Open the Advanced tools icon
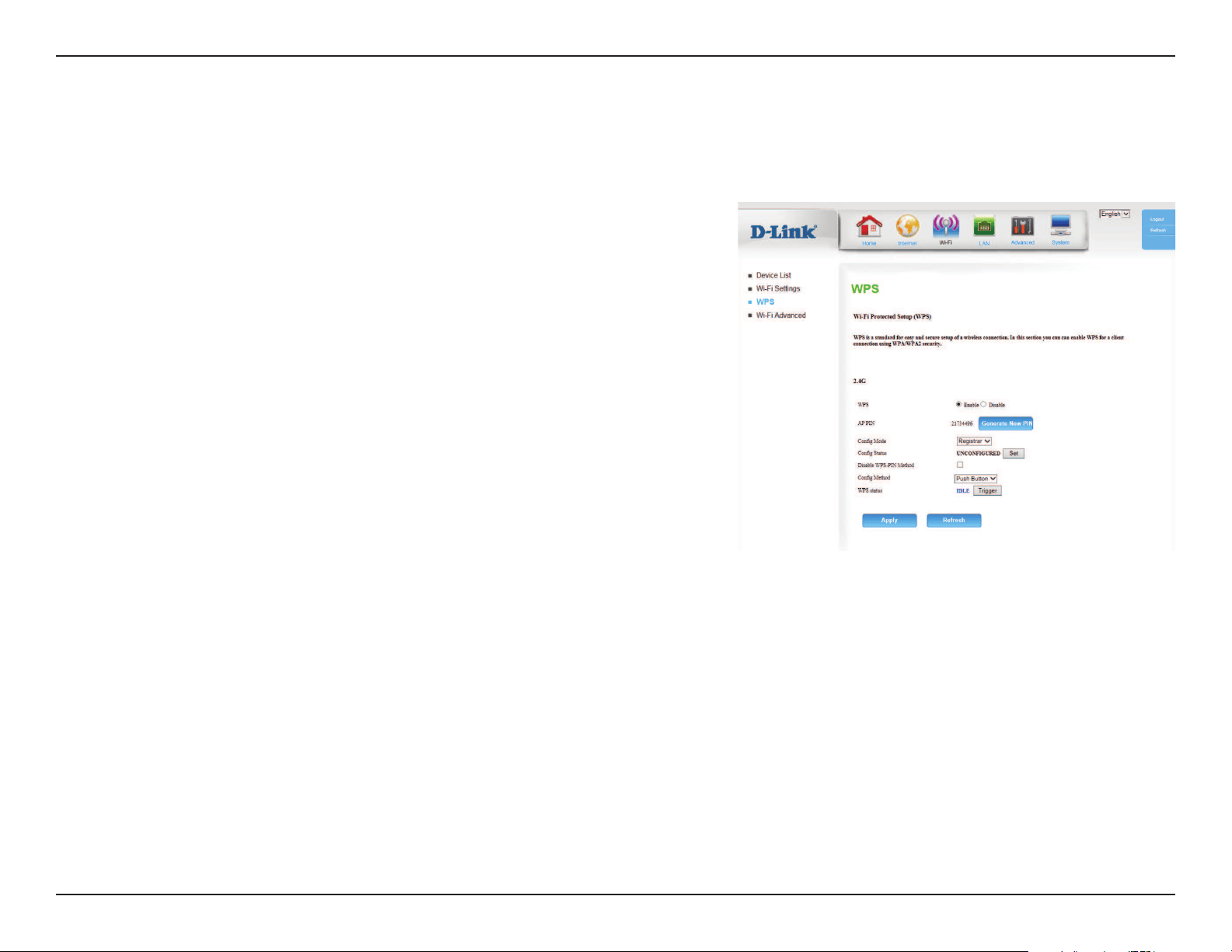Viewport: 1232px width, 952px height. [x=1022, y=227]
